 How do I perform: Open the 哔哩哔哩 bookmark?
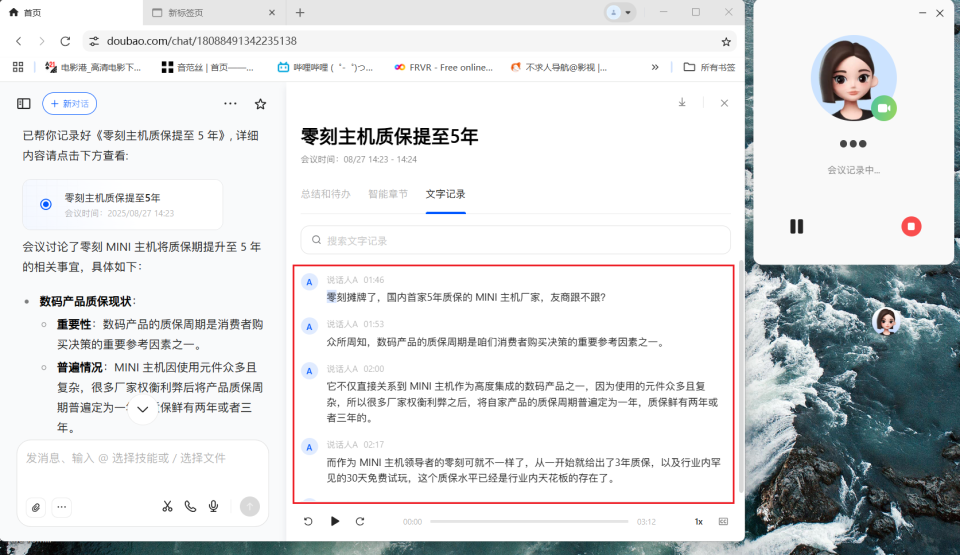[324, 67]
